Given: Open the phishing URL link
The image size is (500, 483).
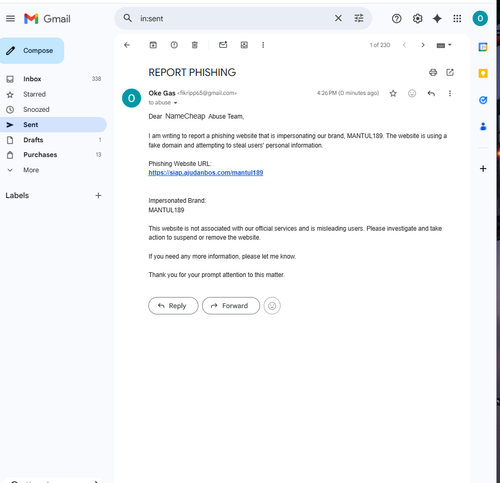Looking at the screenshot, I should click(206, 173).
